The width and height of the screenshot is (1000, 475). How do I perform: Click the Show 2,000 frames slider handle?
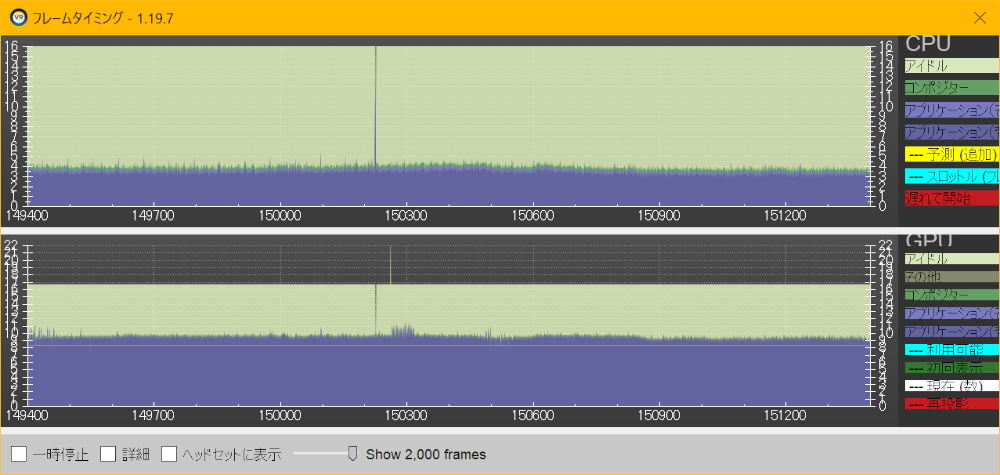click(352, 453)
